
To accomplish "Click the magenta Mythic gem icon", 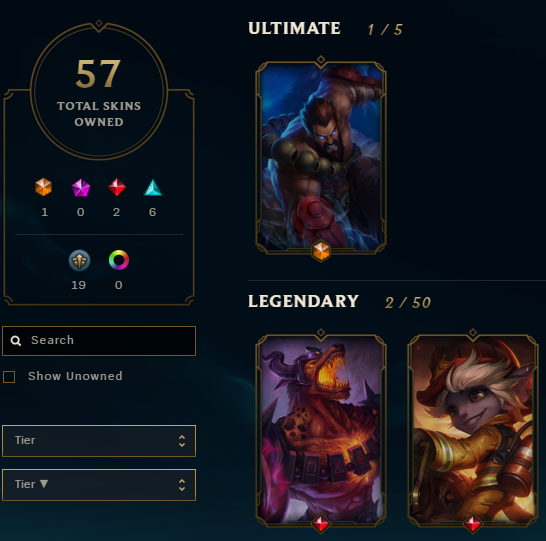I will [81, 188].
